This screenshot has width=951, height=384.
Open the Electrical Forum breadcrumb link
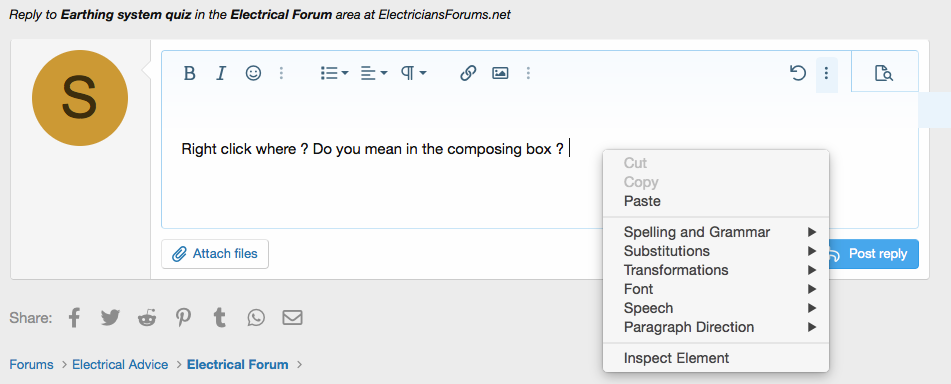tap(238, 365)
